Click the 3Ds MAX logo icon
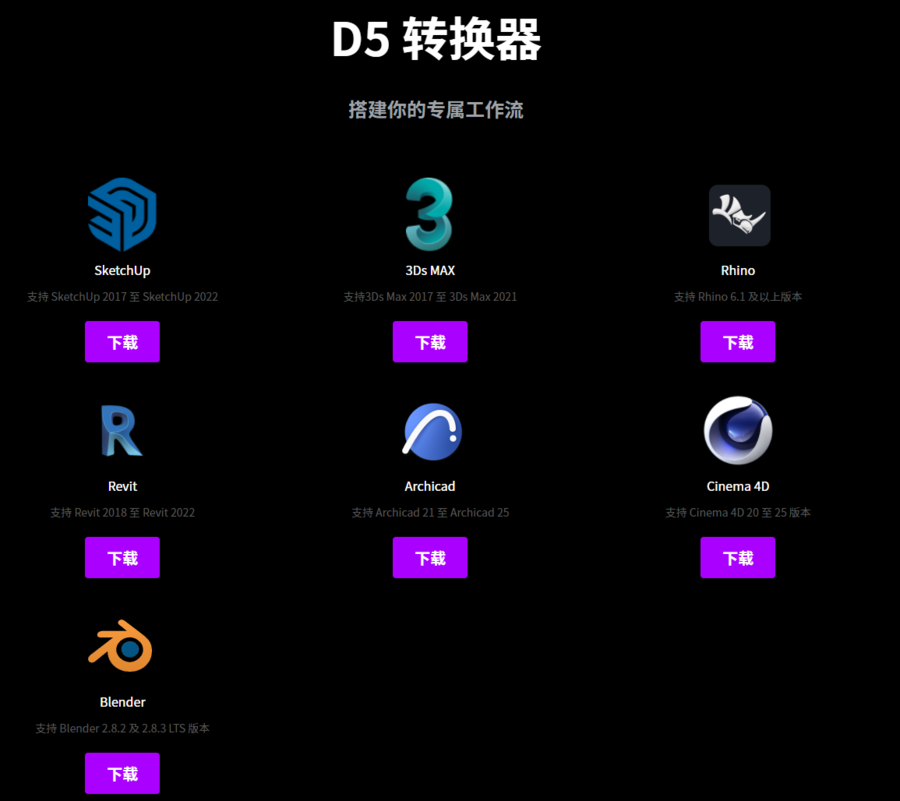This screenshot has width=900, height=801. (429, 214)
